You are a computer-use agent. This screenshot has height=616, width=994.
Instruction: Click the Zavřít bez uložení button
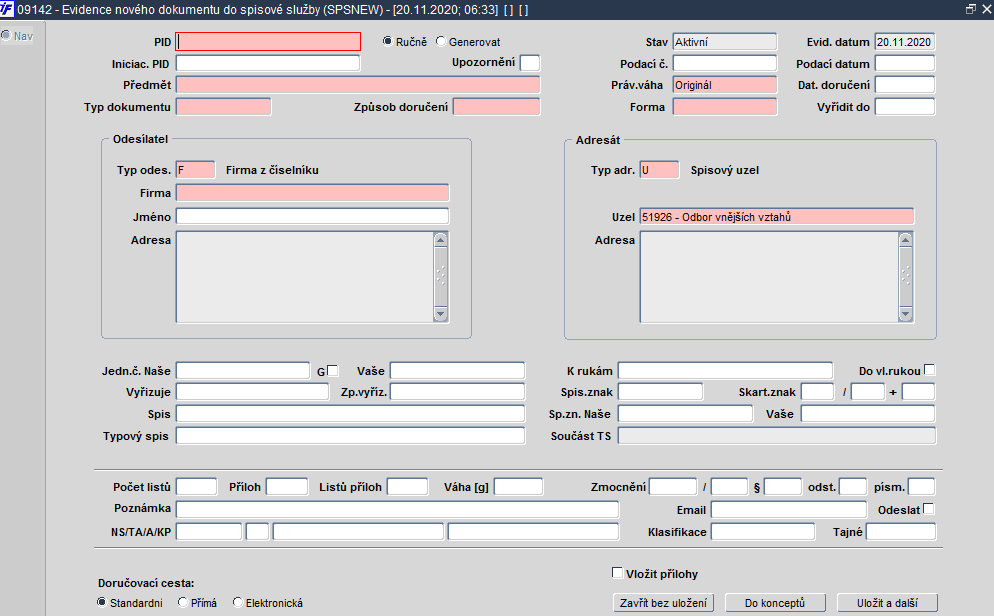[x=663, y=603]
